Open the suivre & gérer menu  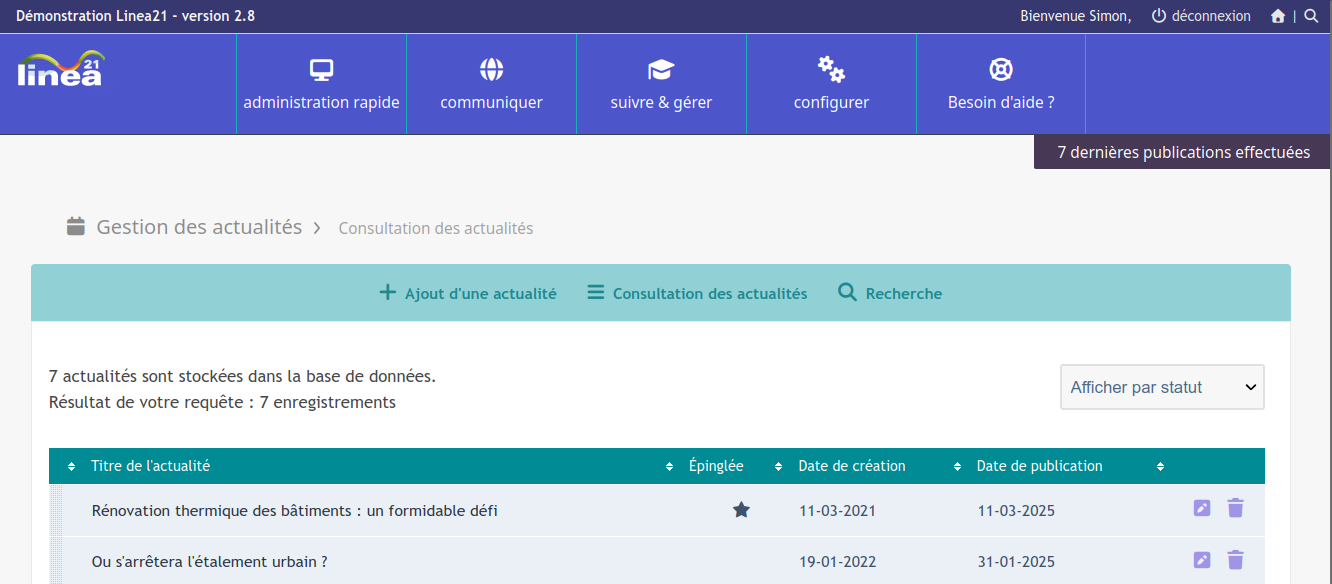point(661,84)
